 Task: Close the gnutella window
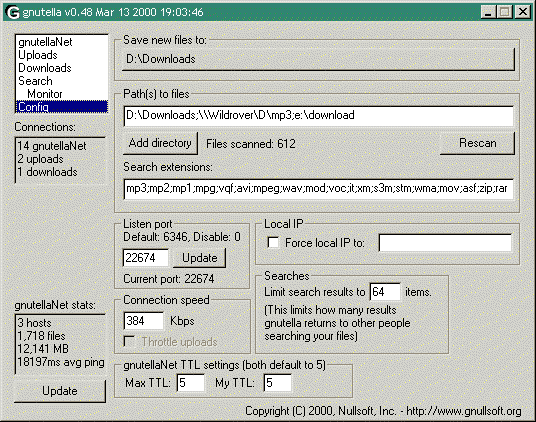(523, 12)
